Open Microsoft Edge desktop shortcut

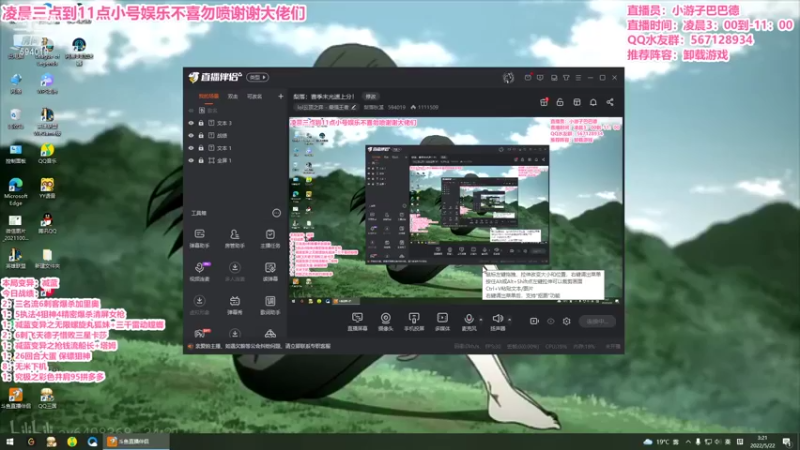[15, 191]
